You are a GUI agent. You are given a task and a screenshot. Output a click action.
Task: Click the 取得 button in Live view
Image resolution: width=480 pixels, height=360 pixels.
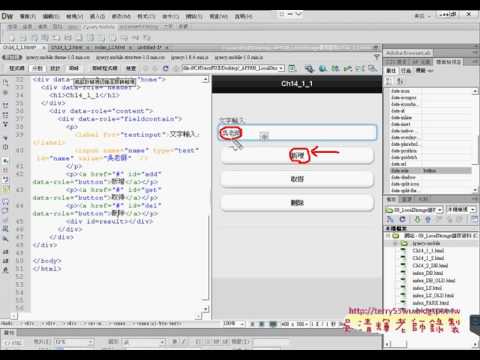(297, 179)
